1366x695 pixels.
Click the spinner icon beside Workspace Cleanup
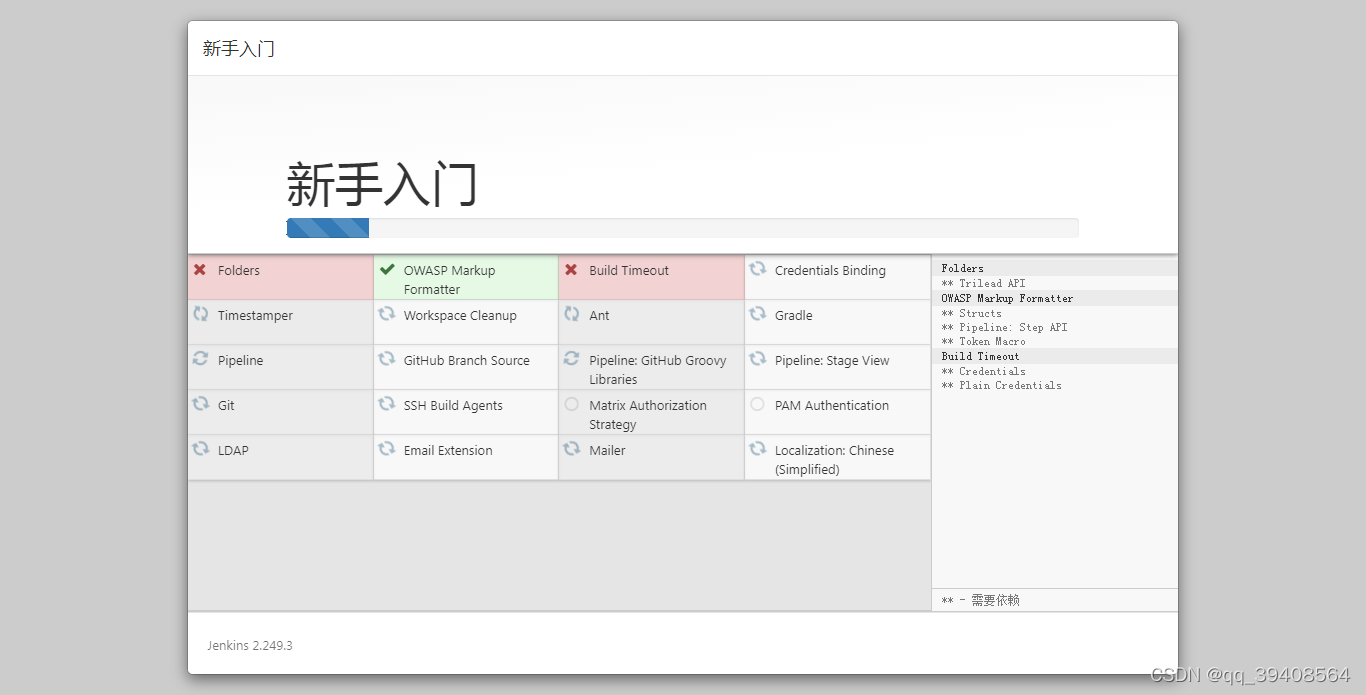coord(386,314)
